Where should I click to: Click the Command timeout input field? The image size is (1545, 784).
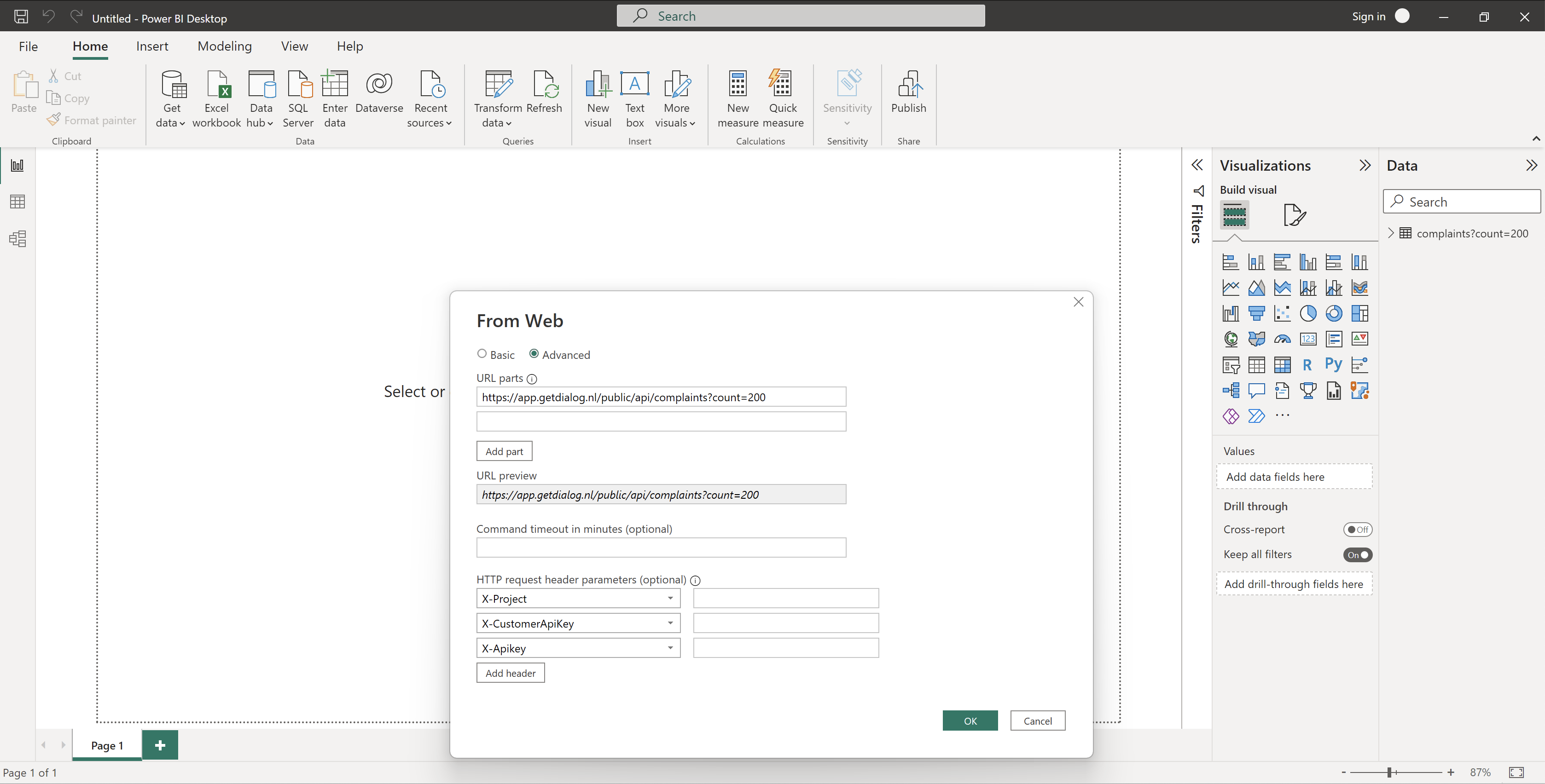pos(661,548)
